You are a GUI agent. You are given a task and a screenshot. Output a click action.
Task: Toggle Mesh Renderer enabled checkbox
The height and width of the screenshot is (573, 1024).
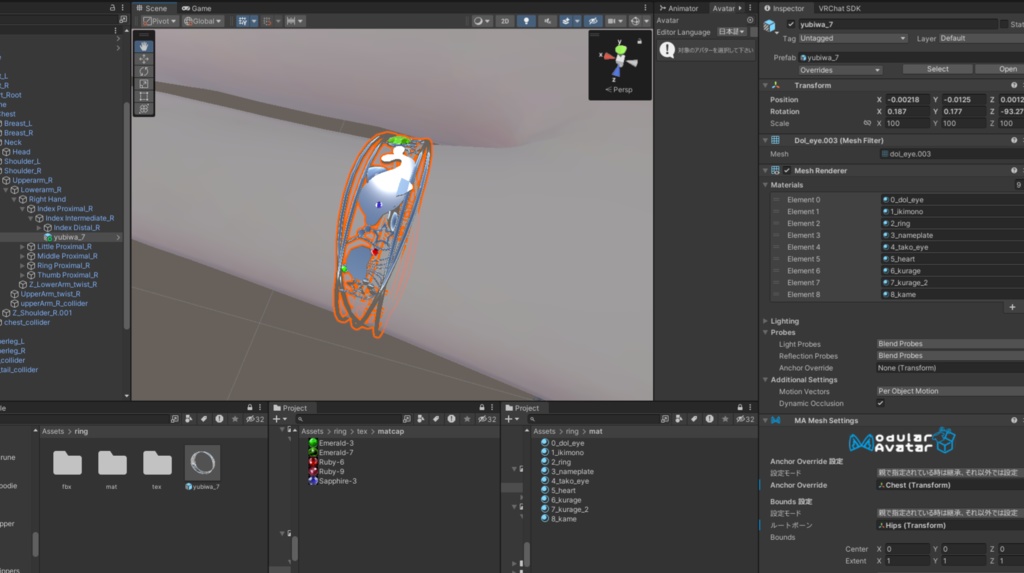click(x=787, y=171)
